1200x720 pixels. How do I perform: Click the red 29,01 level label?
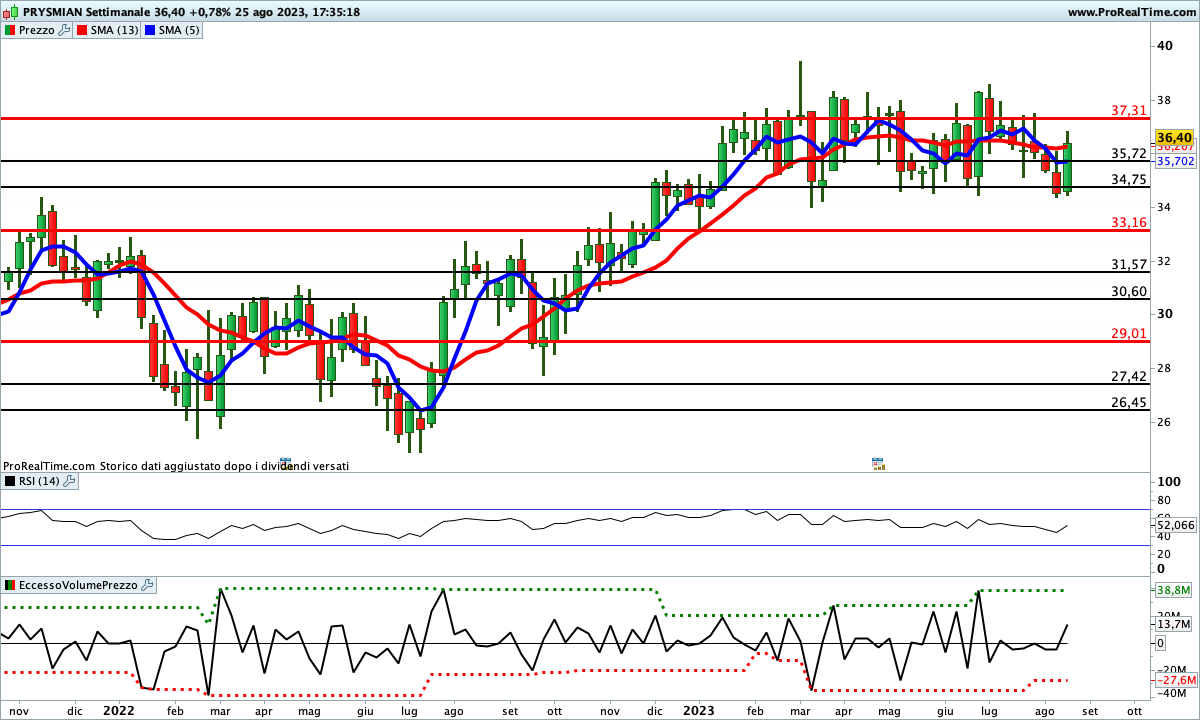point(1129,333)
